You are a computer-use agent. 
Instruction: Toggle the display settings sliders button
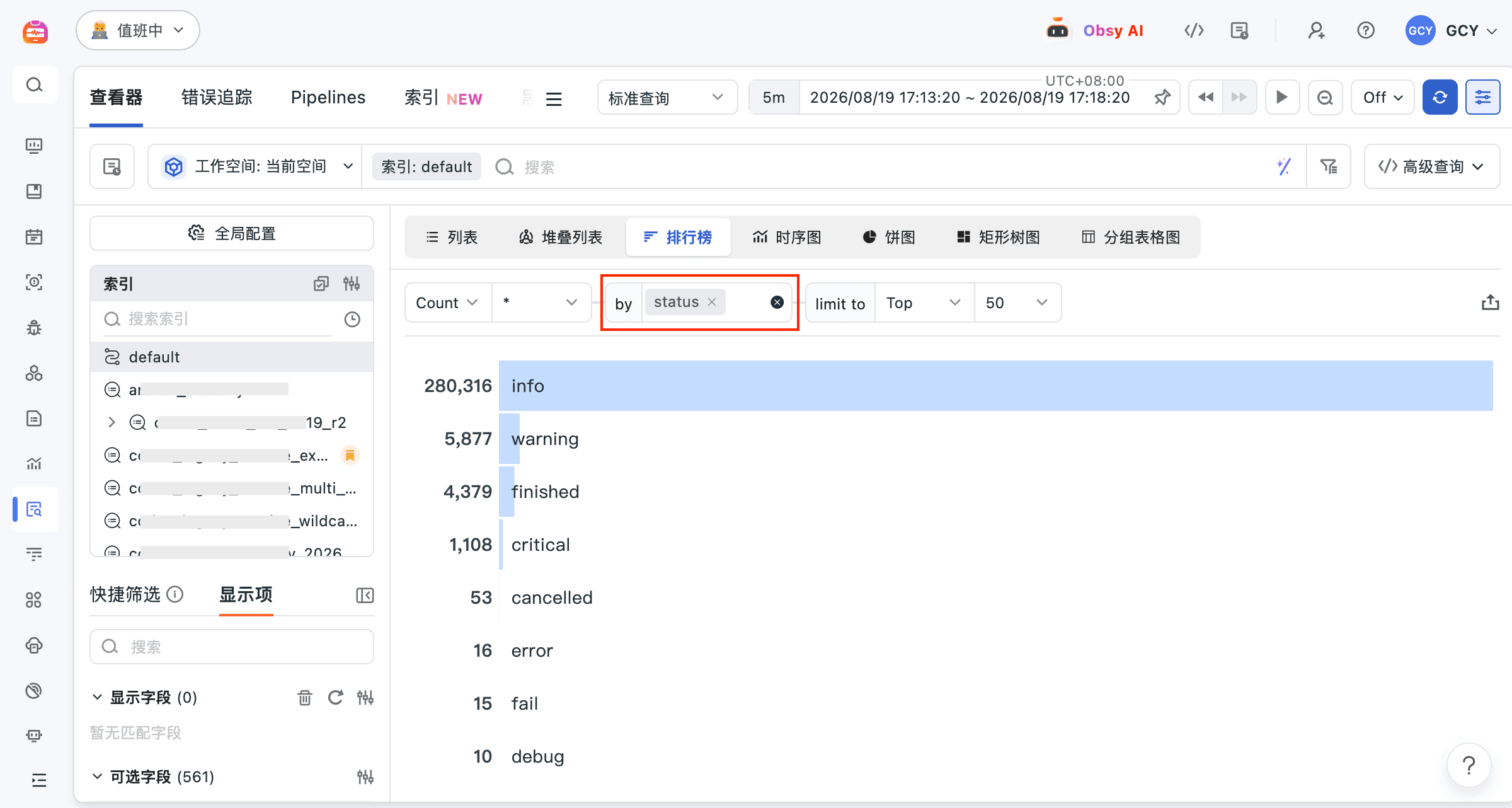click(x=1482, y=98)
